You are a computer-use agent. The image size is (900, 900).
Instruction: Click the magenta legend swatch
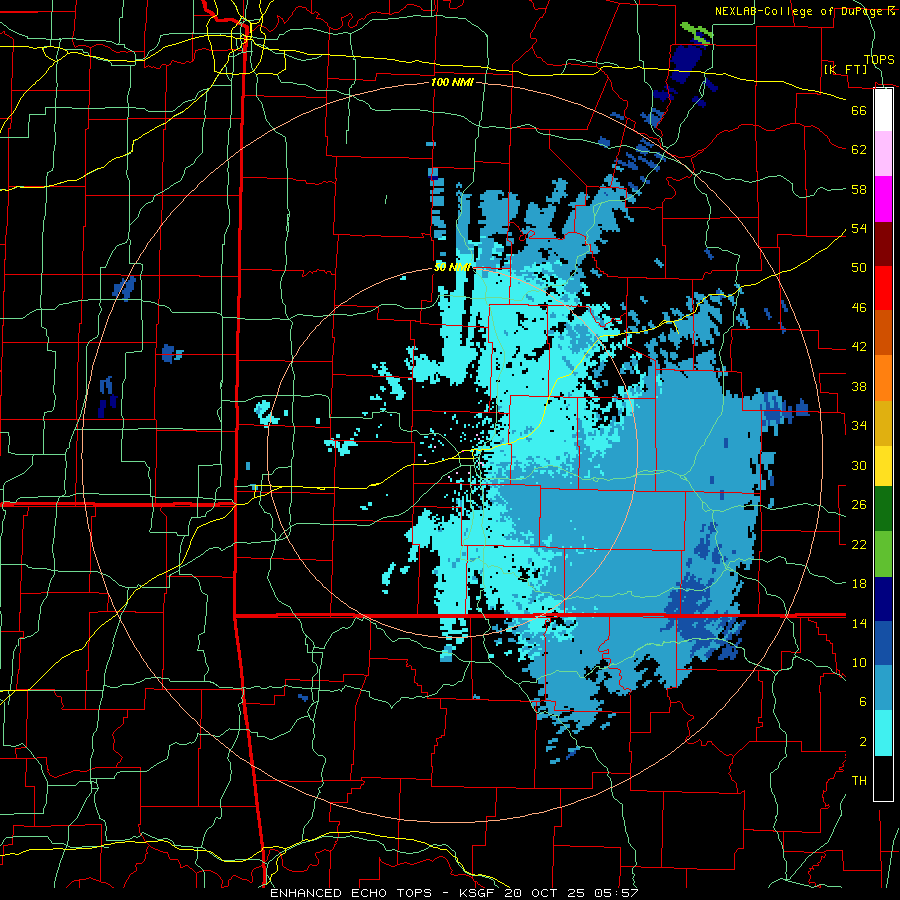[883, 199]
